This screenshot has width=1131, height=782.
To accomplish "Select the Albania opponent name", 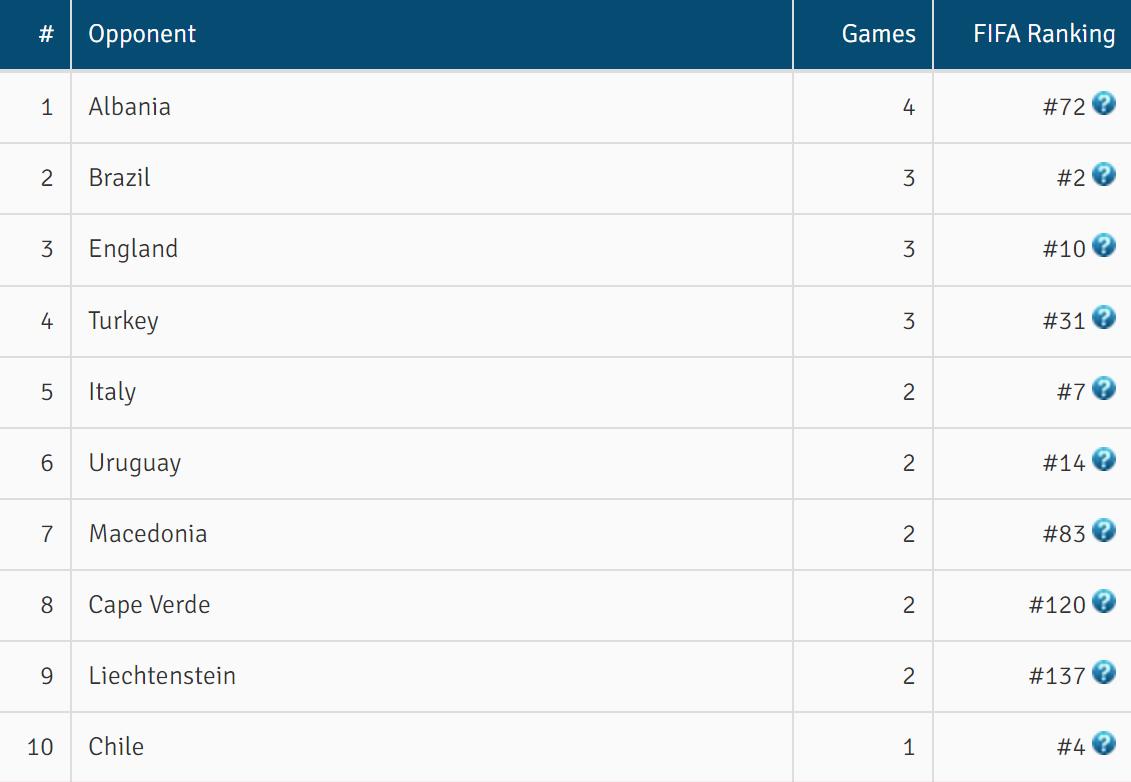I will (x=129, y=107).
